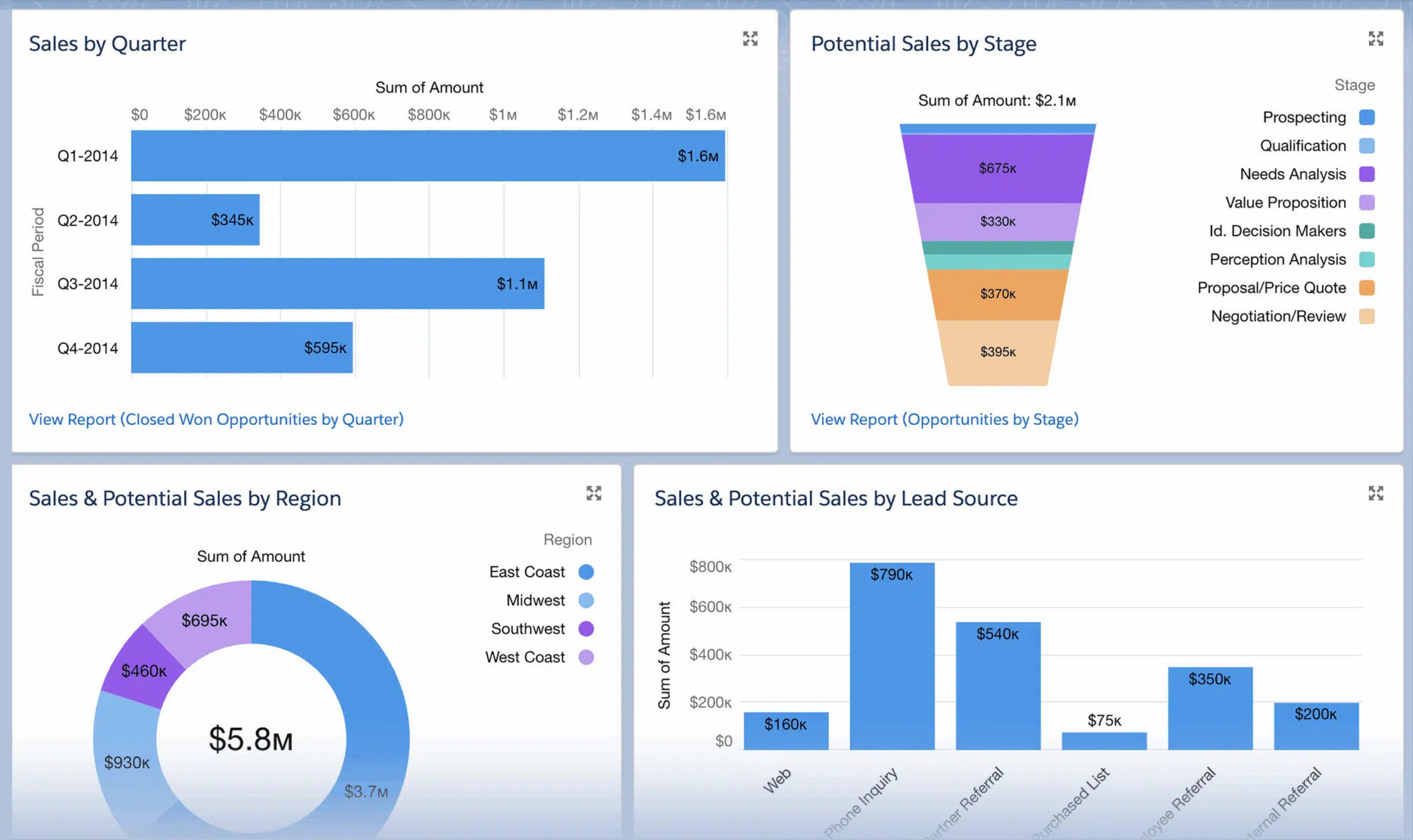Image resolution: width=1413 pixels, height=840 pixels.
Task: Open View Report (Closed Won Opportunities by Quarter)
Action: pos(216,419)
